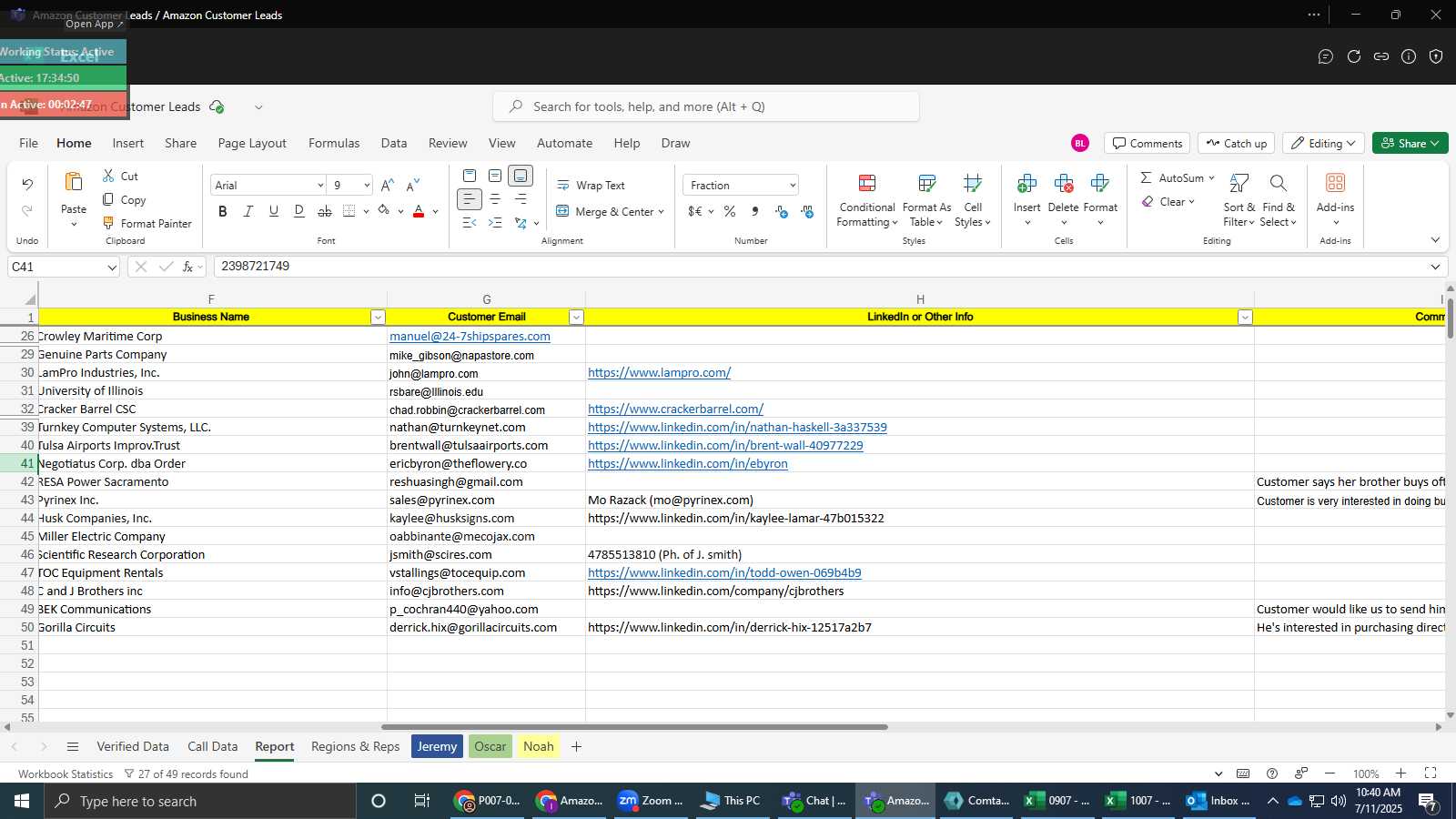Click manuel@24-7shipspares.com email link
The width and height of the screenshot is (1456, 819).
470,336
